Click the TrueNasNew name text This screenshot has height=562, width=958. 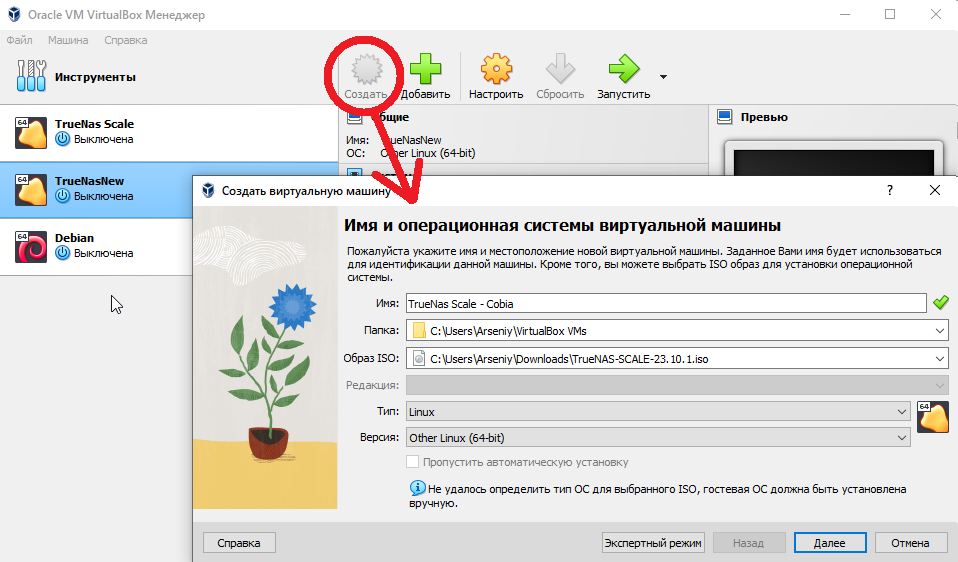pos(89,181)
